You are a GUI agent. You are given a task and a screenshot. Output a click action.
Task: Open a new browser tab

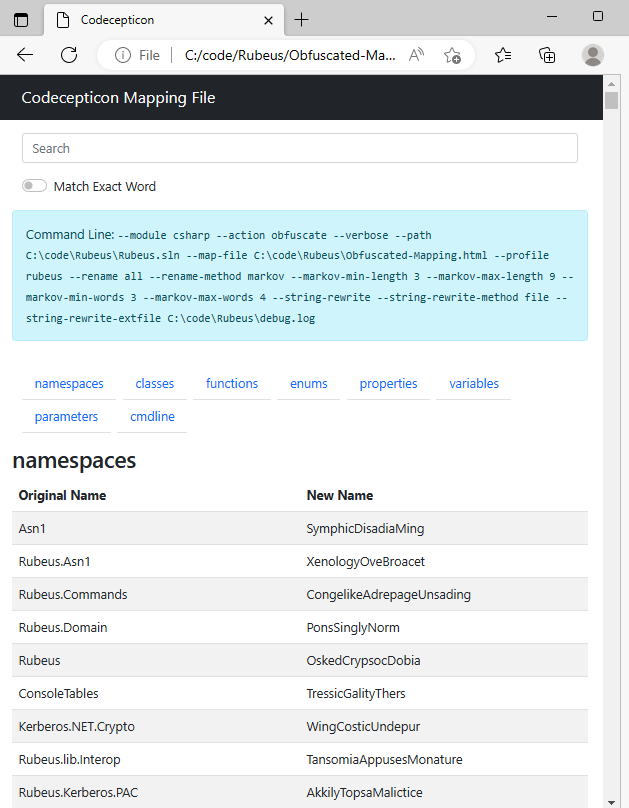[x=301, y=20]
